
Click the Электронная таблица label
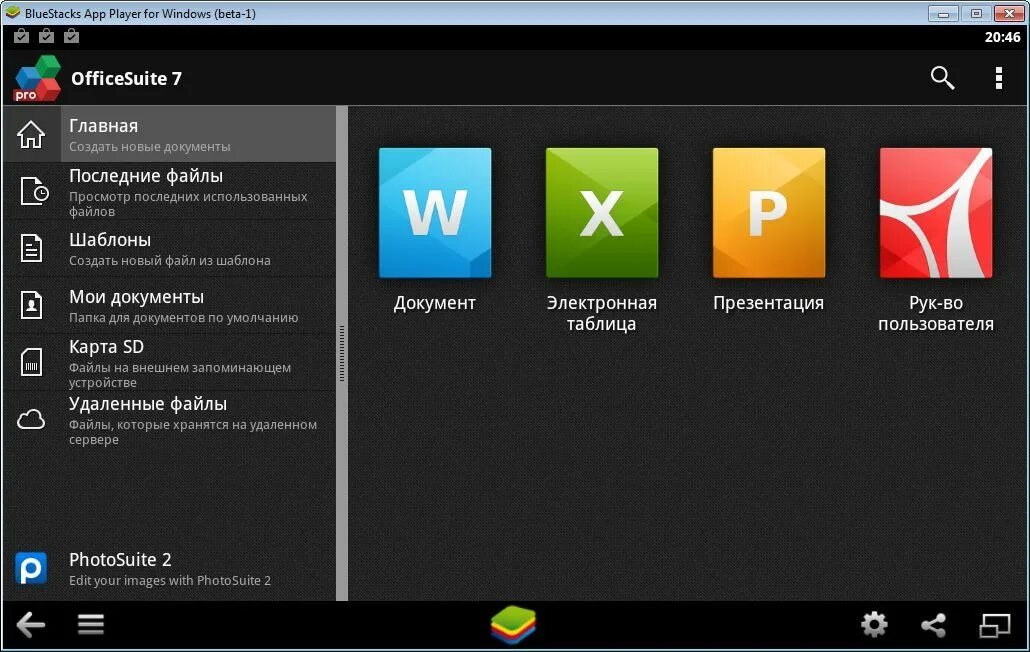click(602, 313)
